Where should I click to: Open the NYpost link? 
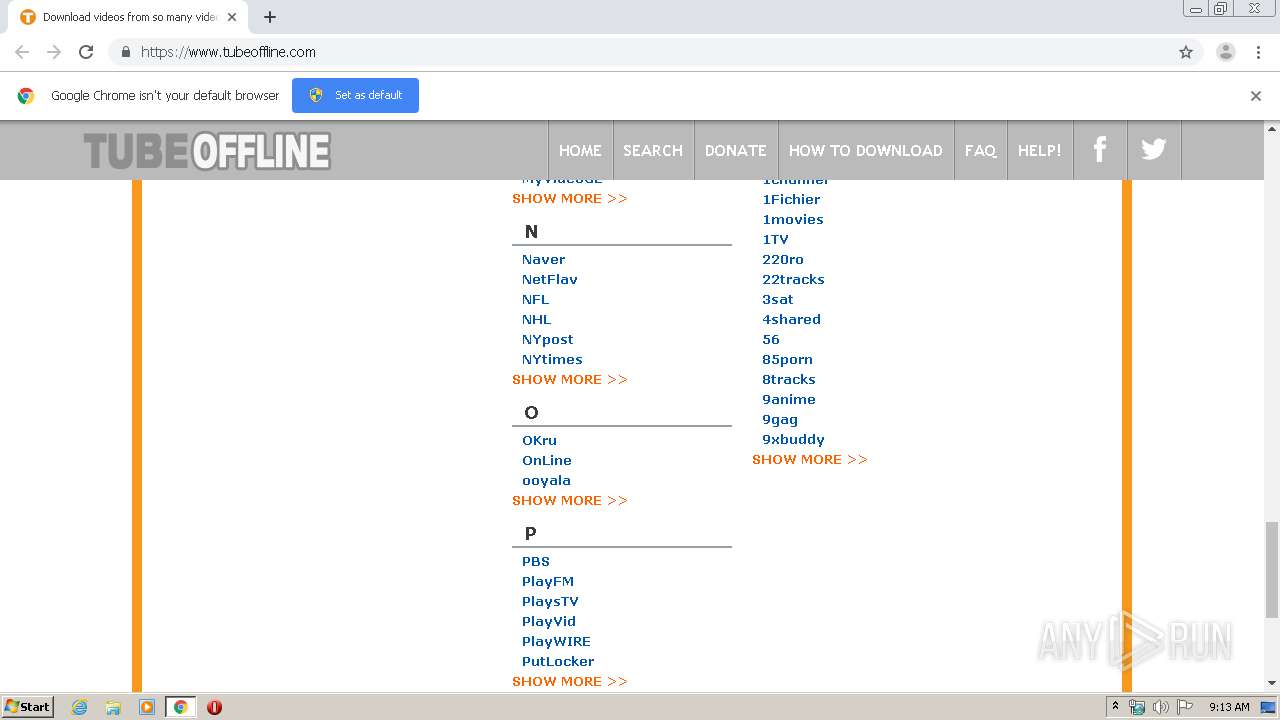click(x=547, y=339)
